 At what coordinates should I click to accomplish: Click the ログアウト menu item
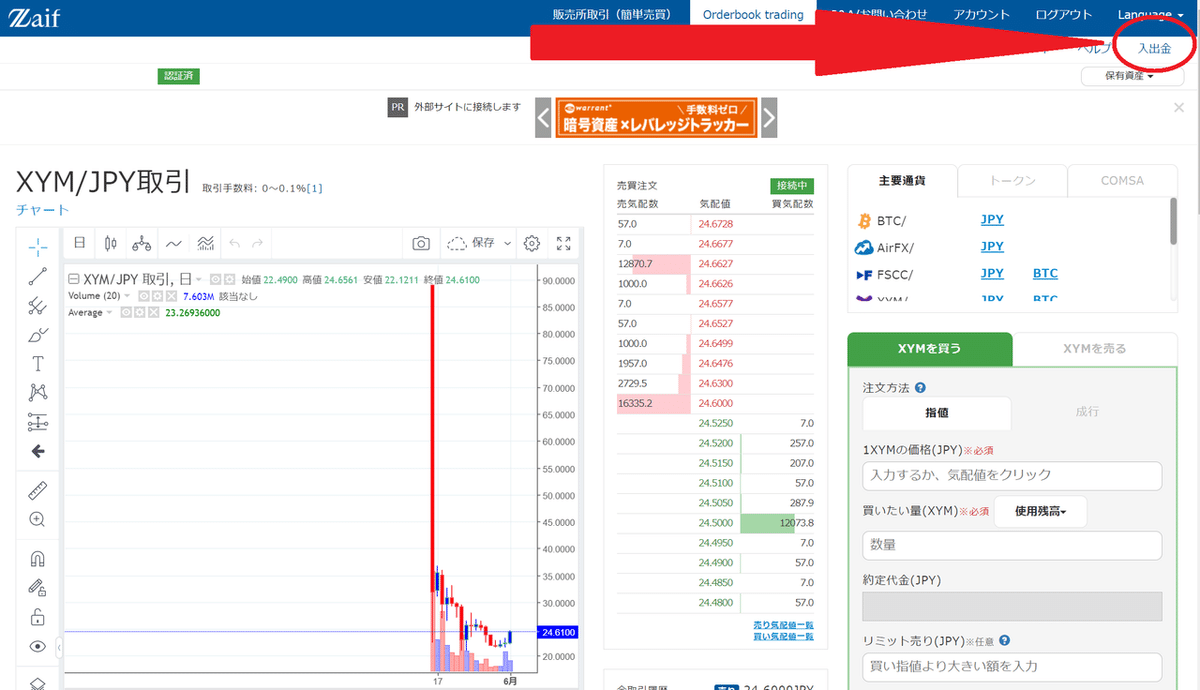pyautogui.click(x=1064, y=14)
